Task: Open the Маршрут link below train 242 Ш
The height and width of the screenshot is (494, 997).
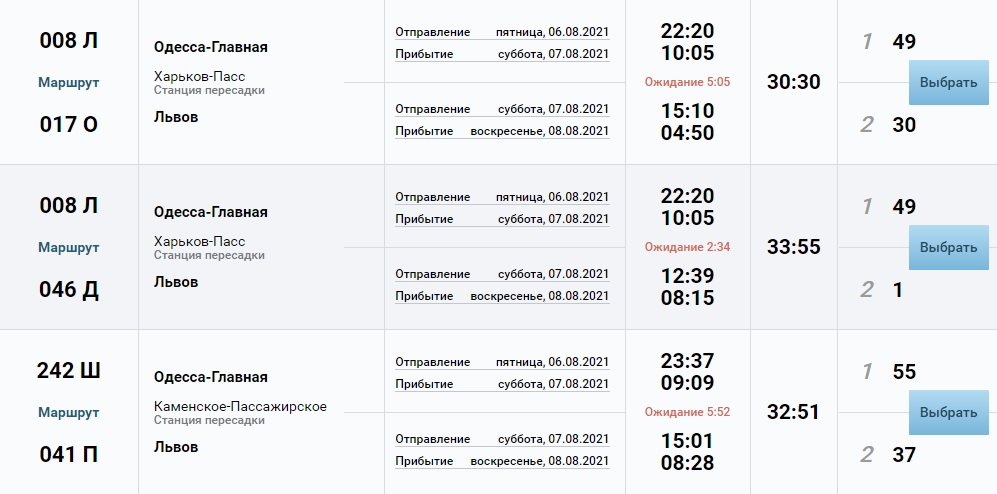Action: tap(69, 412)
